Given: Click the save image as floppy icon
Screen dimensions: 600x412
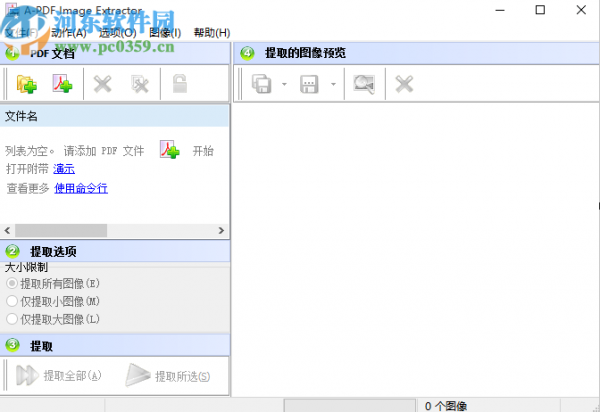Looking at the screenshot, I should [309, 84].
